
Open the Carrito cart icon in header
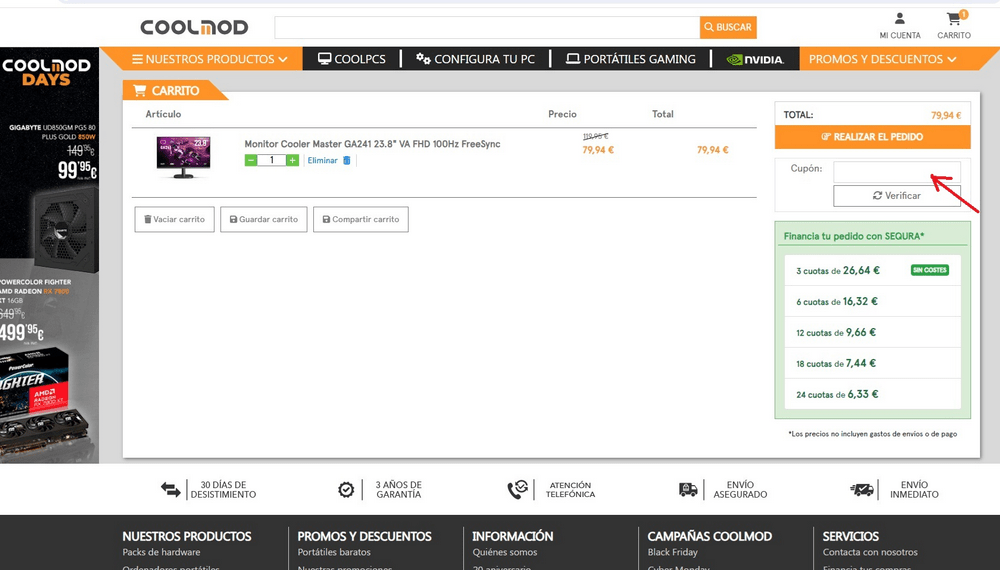(x=954, y=18)
